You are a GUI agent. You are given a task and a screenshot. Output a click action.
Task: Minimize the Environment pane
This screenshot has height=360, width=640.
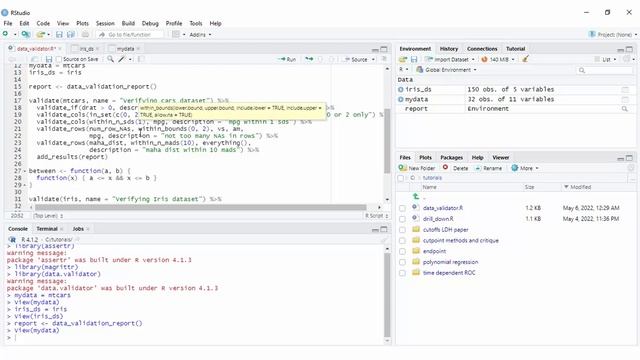click(x=620, y=49)
